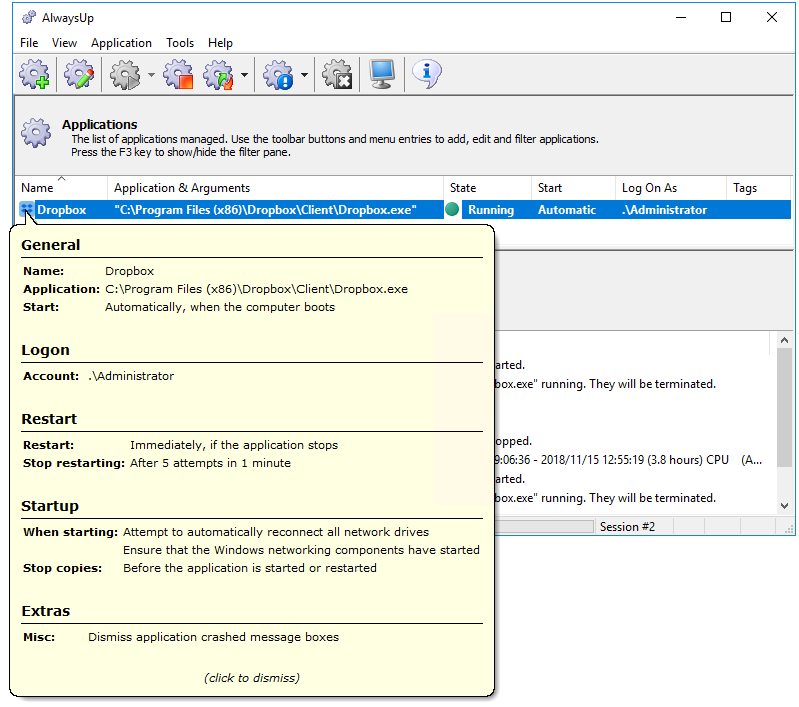Click the AlwaysUp title bar icon
799x707 pixels.
tap(29, 18)
